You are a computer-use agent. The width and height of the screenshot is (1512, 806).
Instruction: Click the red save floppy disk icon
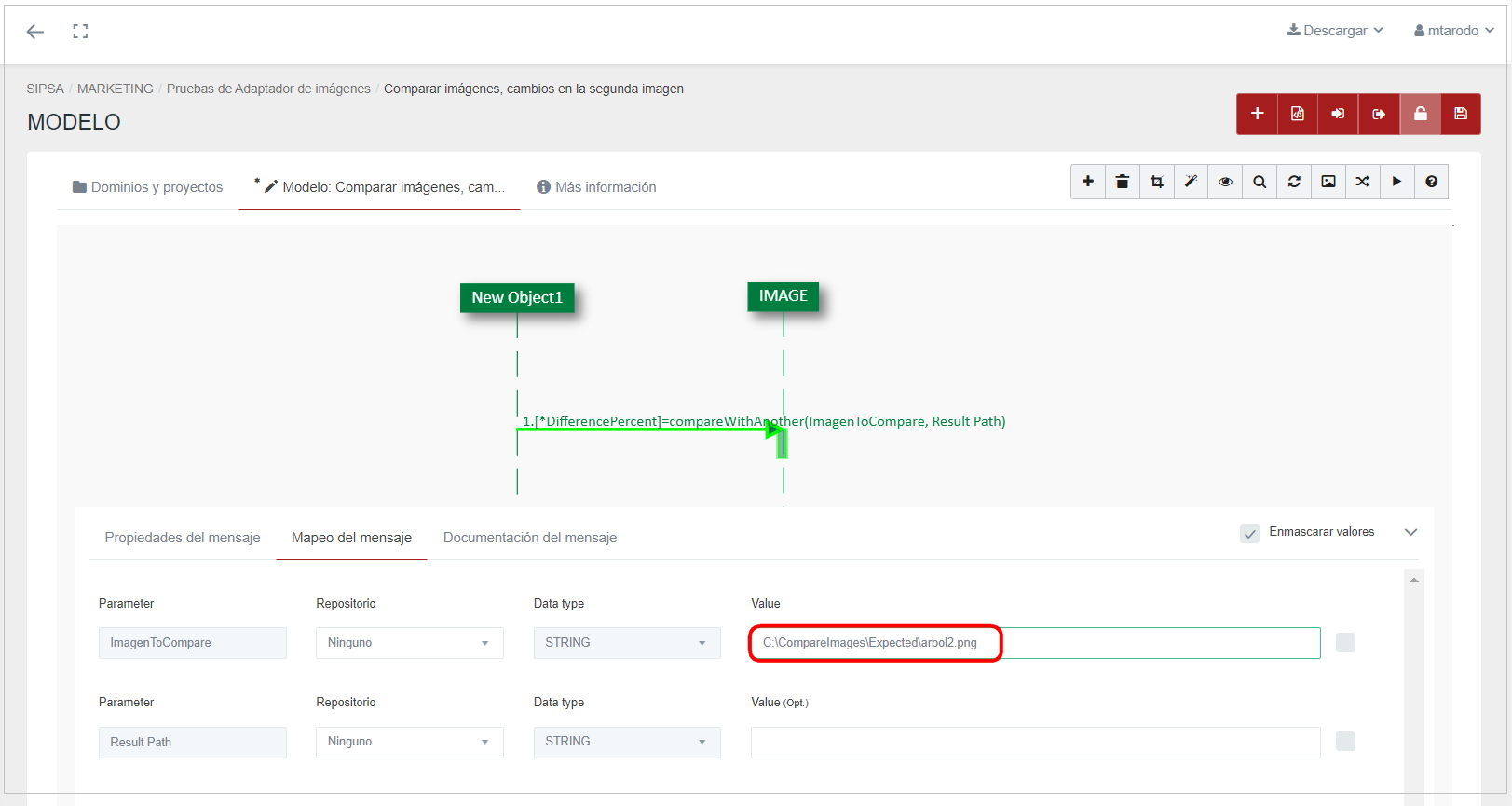pos(1460,114)
